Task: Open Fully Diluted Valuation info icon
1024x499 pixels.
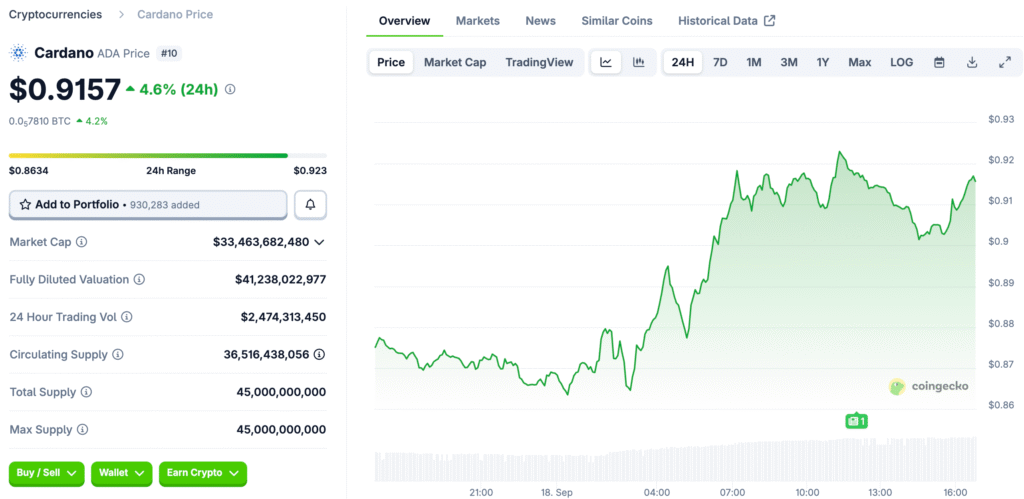Action: pyautogui.click(x=139, y=280)
